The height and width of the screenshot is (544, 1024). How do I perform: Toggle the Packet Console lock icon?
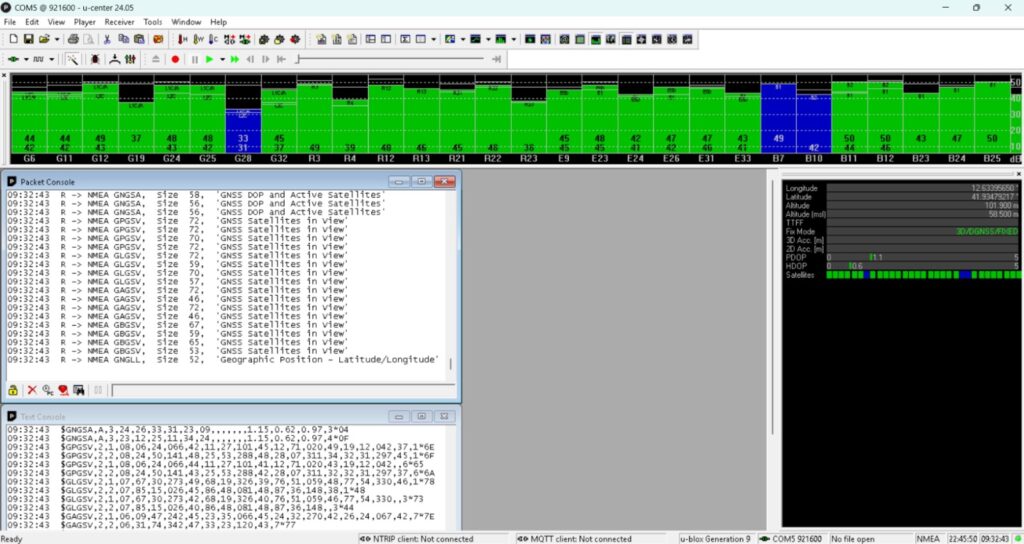[x=13, y=390]
